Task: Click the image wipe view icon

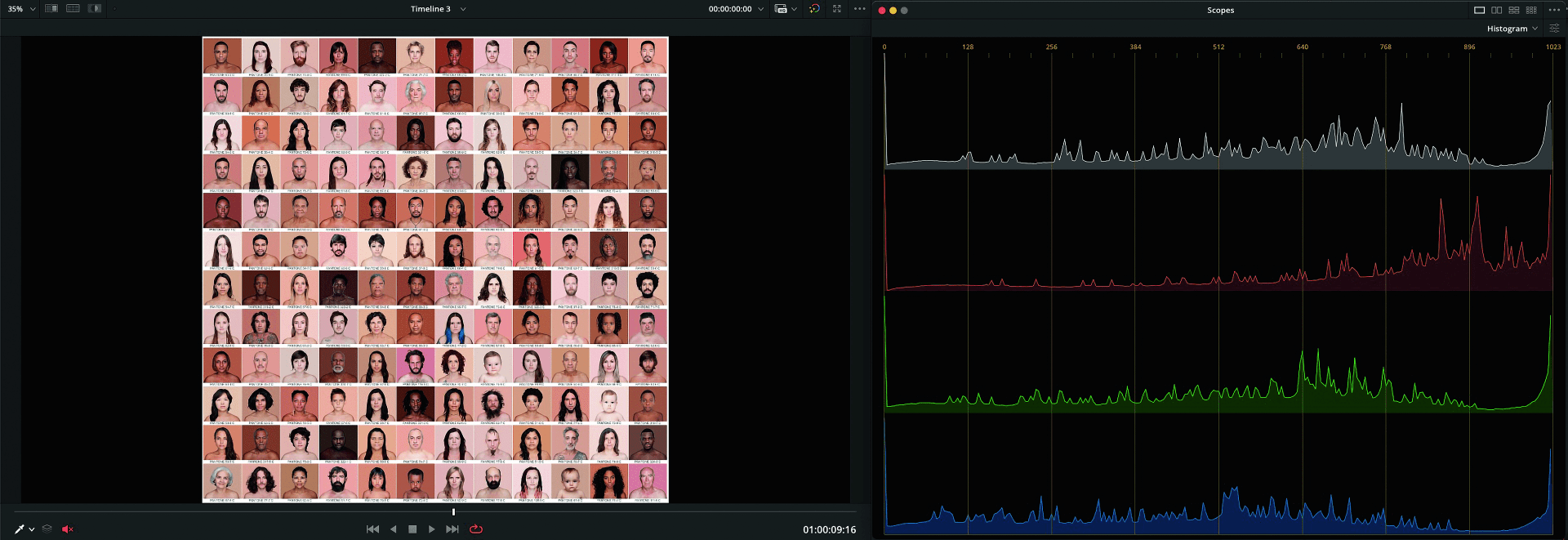Action: [x=51, y=9]
